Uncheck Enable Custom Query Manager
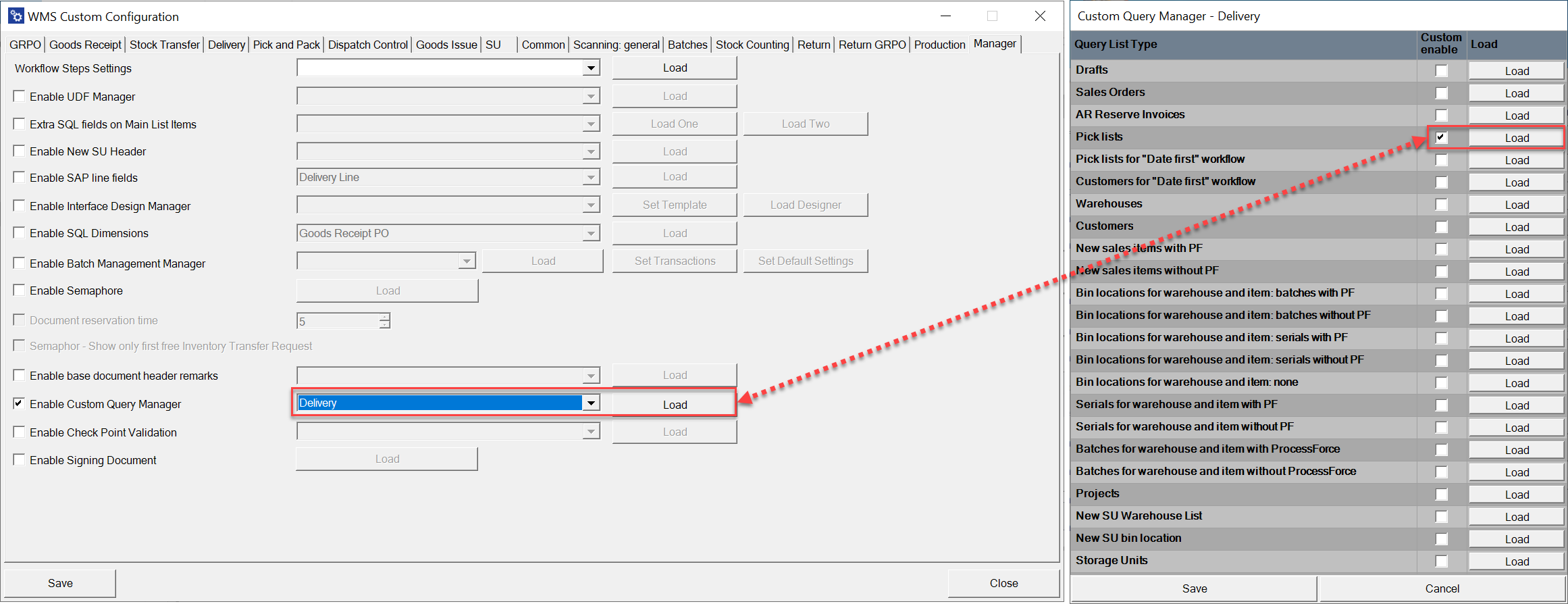The image size is (1568, 604). point(20,404)
